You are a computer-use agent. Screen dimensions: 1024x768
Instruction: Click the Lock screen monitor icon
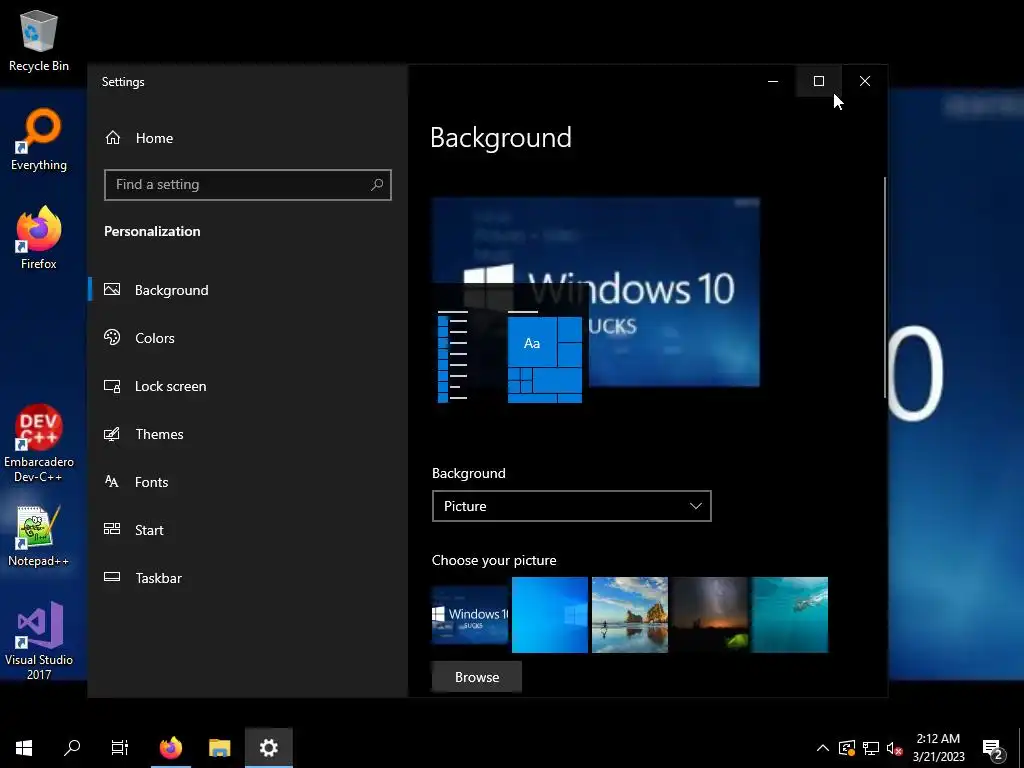pyautogui.click(x=112, y=386)
